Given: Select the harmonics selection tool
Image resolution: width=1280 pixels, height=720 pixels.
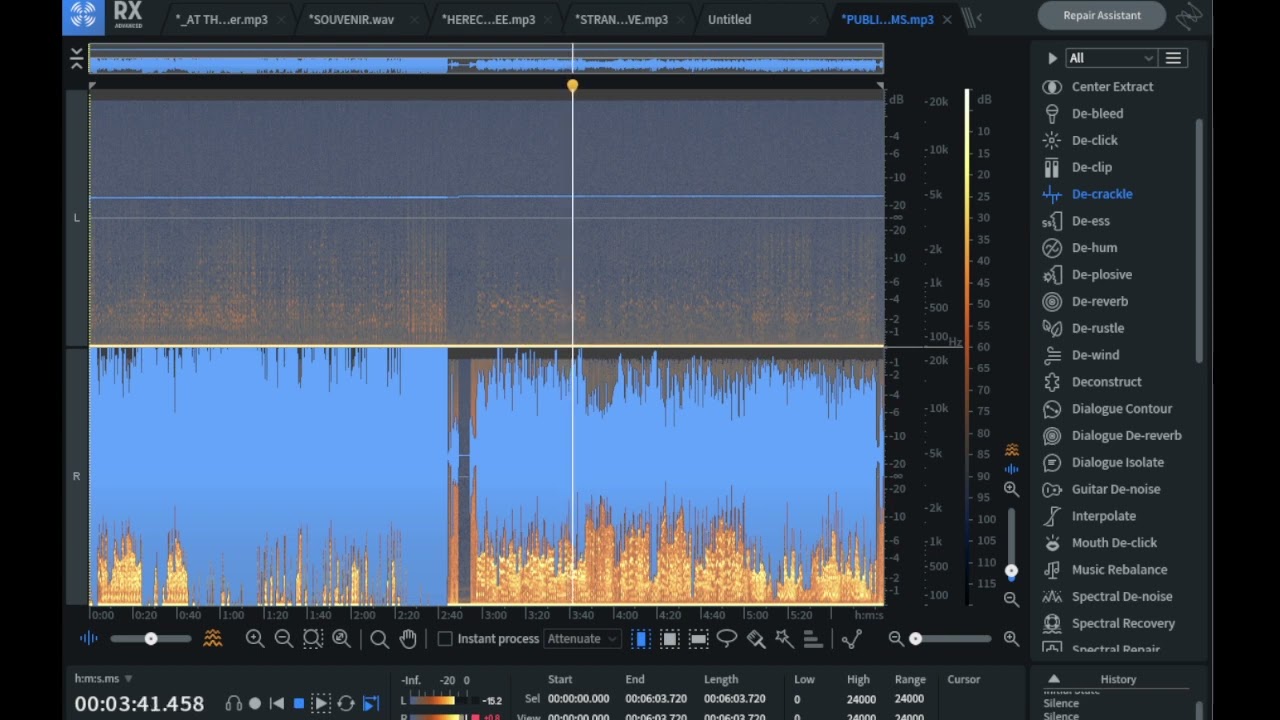Looking at the screenshot, I should tap(813, 639).
